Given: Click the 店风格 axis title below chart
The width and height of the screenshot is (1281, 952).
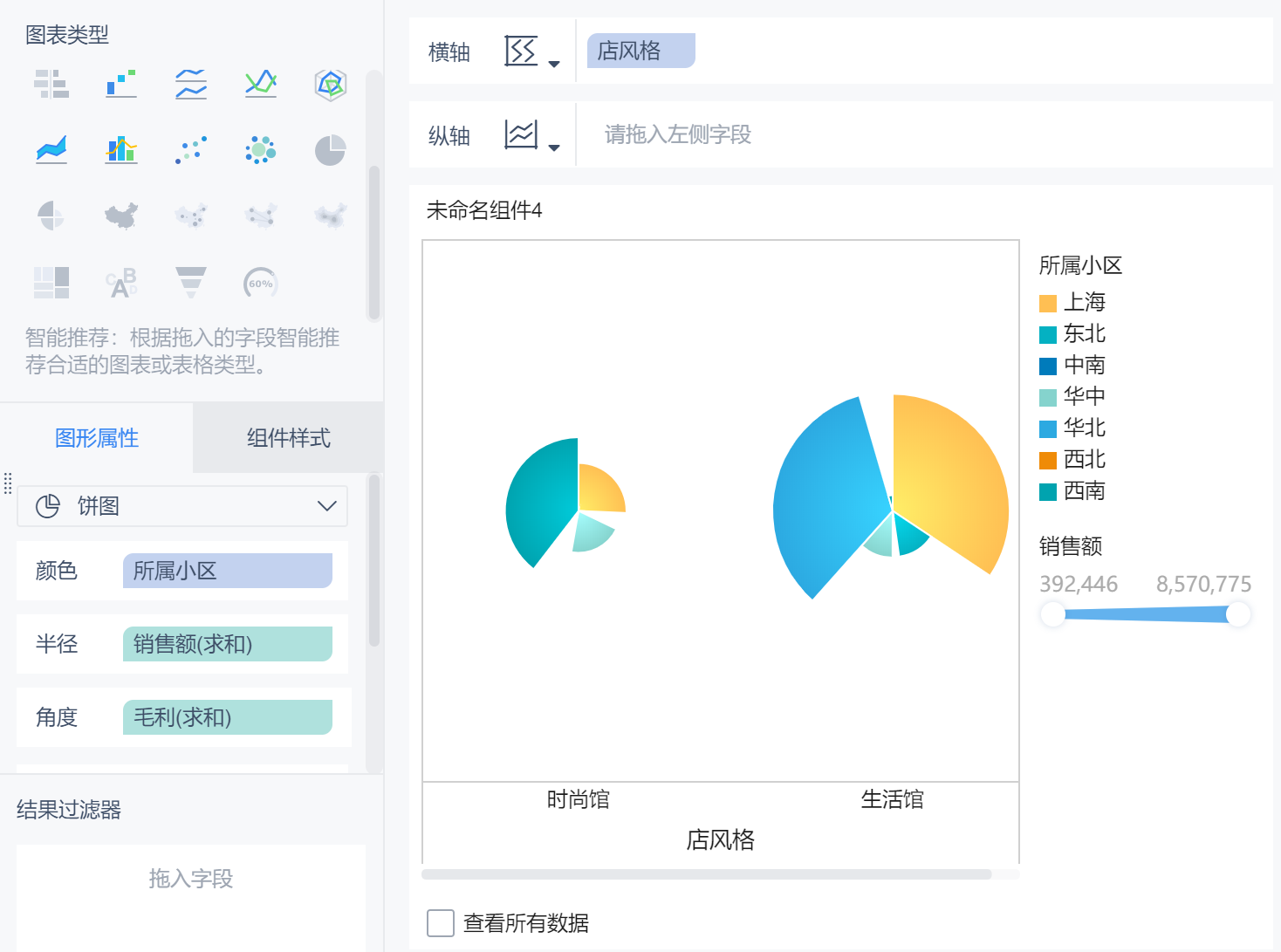Looking at the screenshot, I should pyautogui.click(x=721, y=839).
